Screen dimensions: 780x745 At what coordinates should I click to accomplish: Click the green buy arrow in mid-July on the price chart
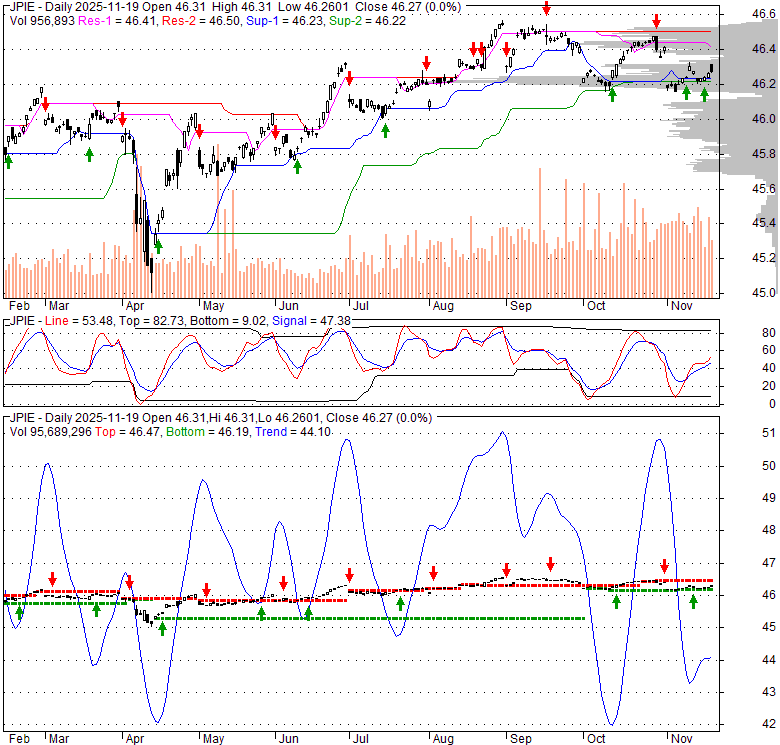(385, 131)
